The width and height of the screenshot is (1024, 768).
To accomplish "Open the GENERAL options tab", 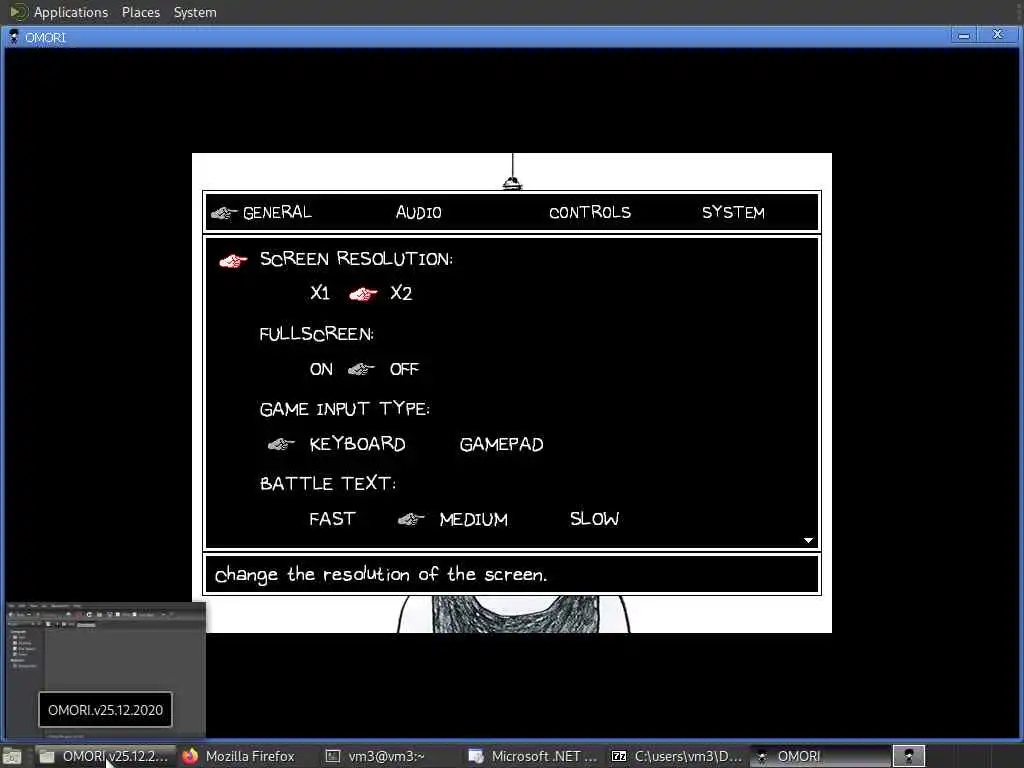I will point(277,212).
